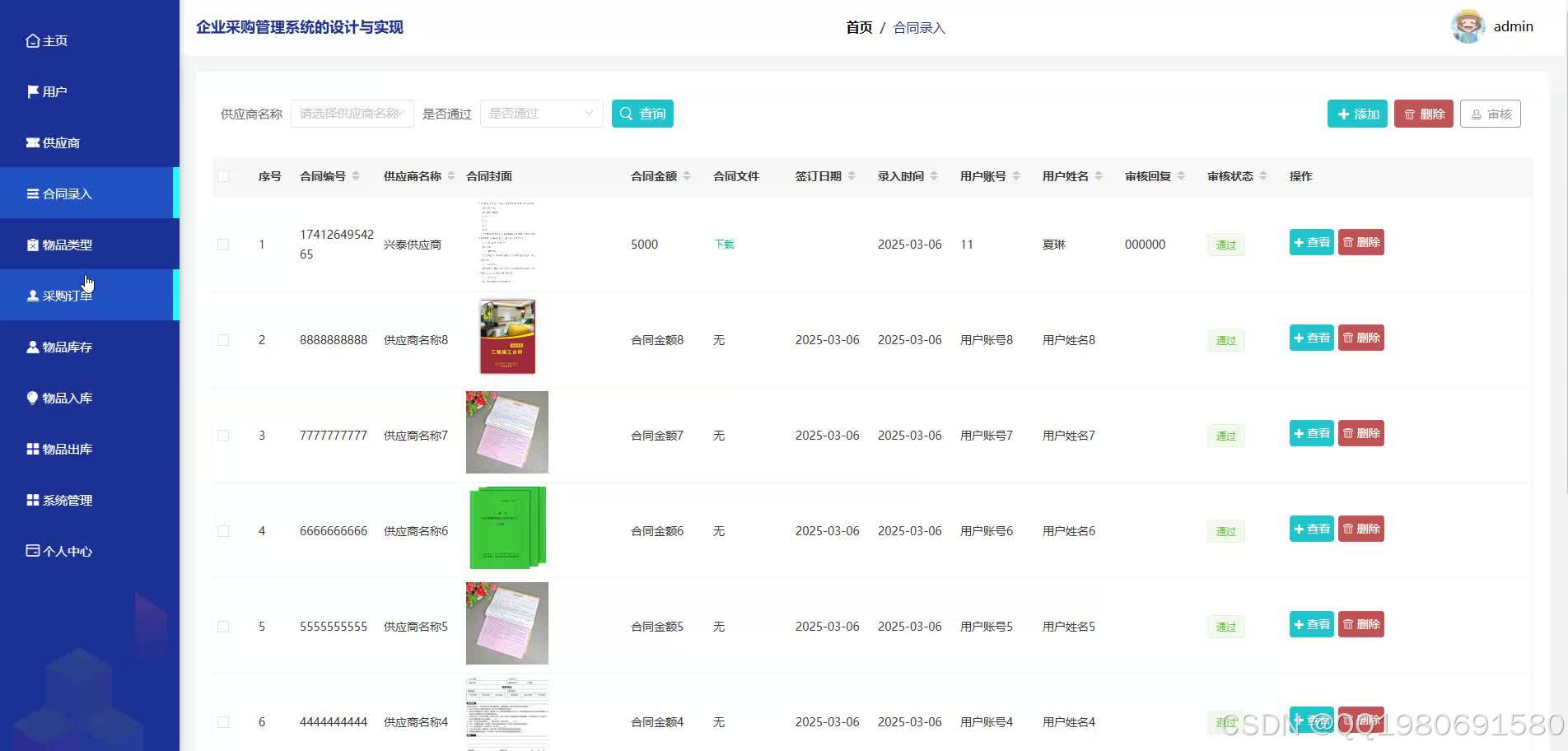This screenshot has width=1568, height=751.
Task: Open the 采购订单 purchase order menu item
Action: point(66,295)
